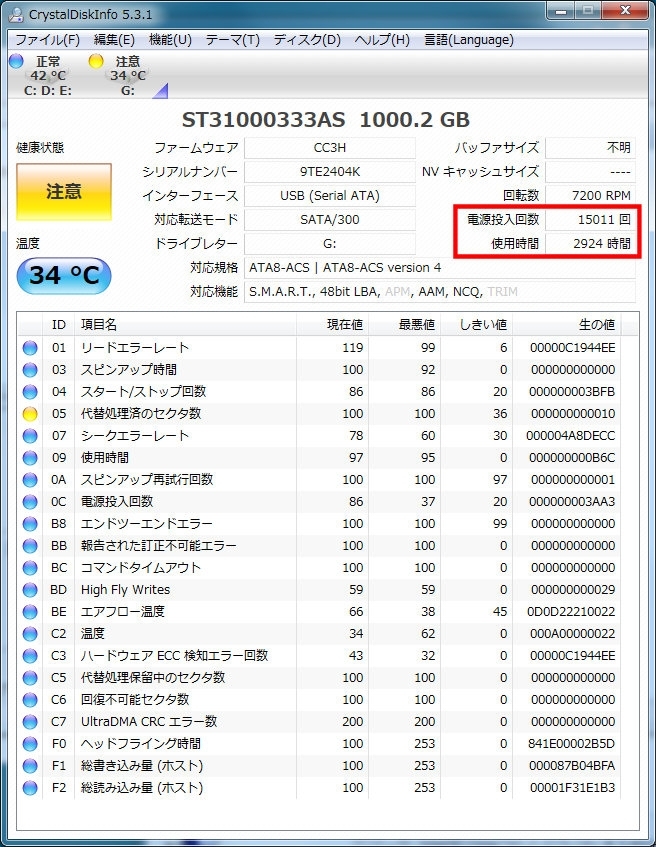Click the しきい値 column header
The image size is (656, 847).
click(477, 325)
